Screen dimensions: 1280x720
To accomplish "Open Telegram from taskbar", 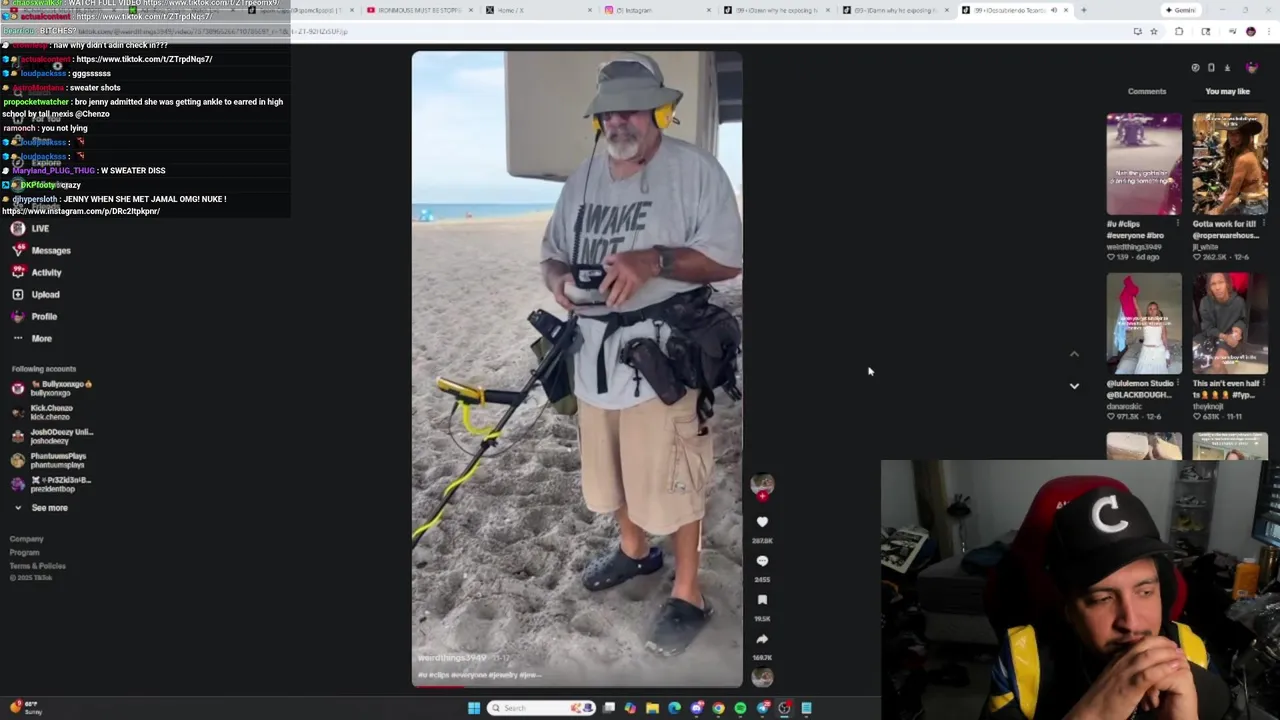I will [763, 708].
